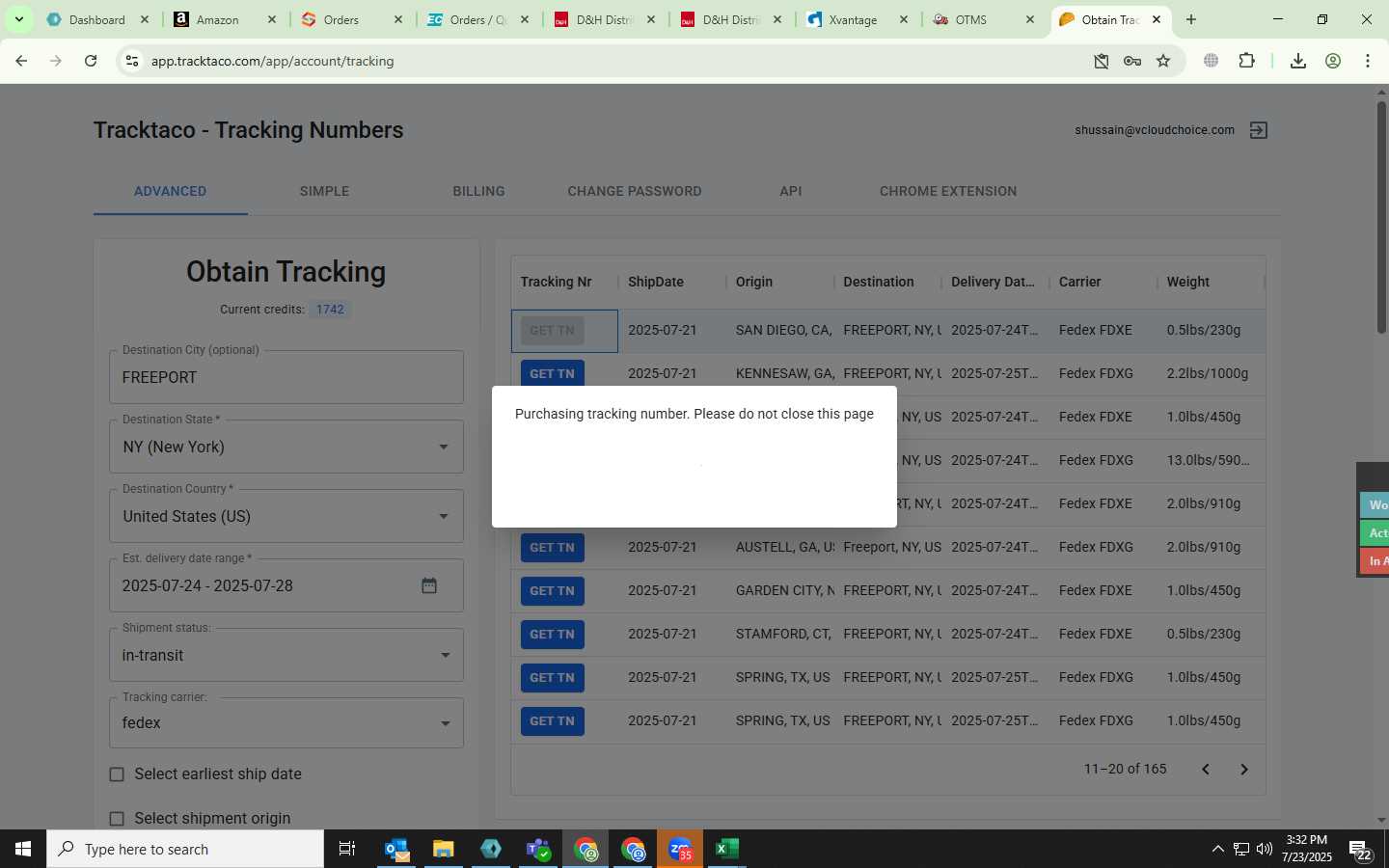Open the calendar picker for delivery date range
This screenshot has width=1389, height=868.
pos(429,585)
